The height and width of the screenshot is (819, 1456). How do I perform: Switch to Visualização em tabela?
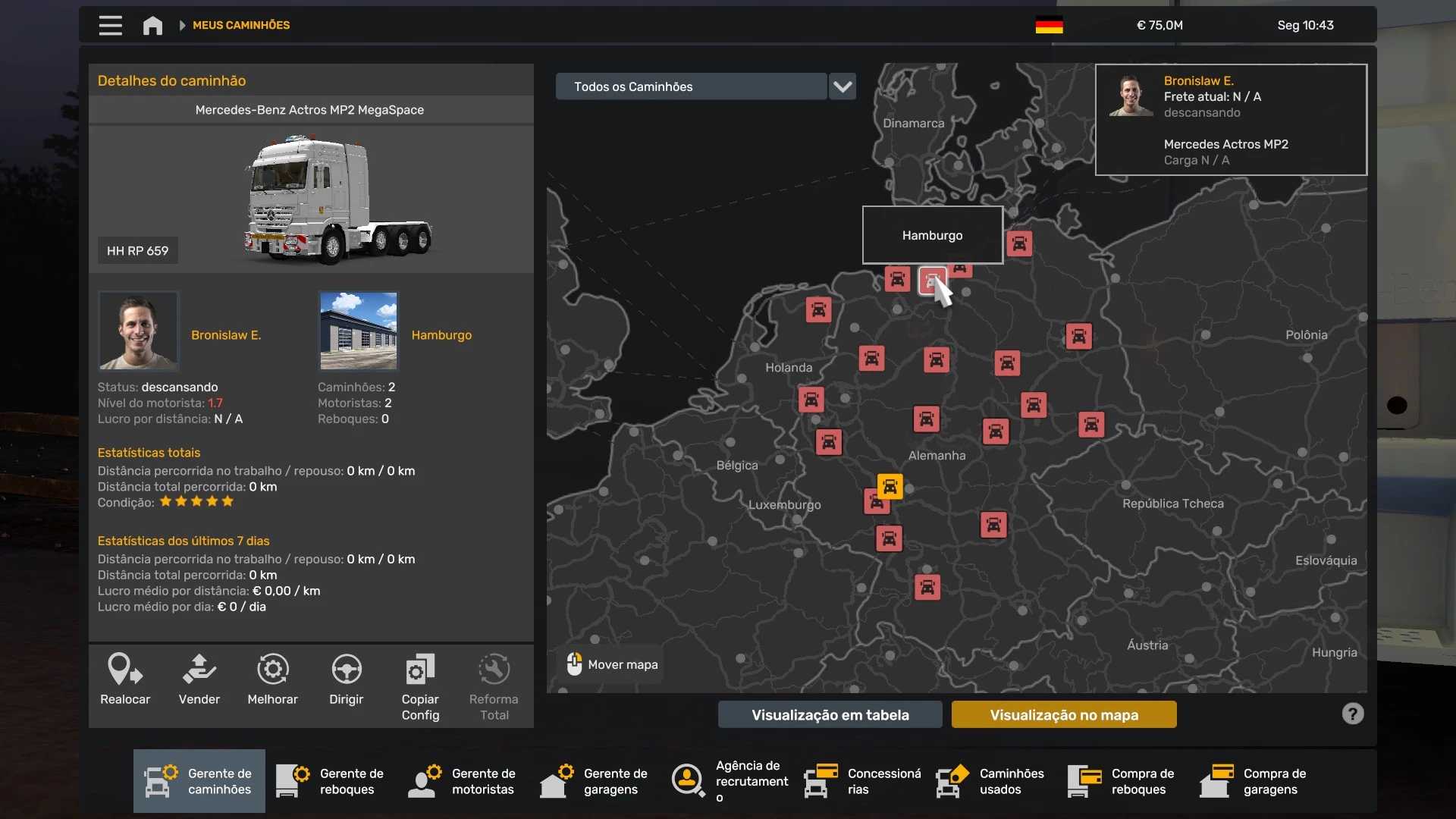830,714
